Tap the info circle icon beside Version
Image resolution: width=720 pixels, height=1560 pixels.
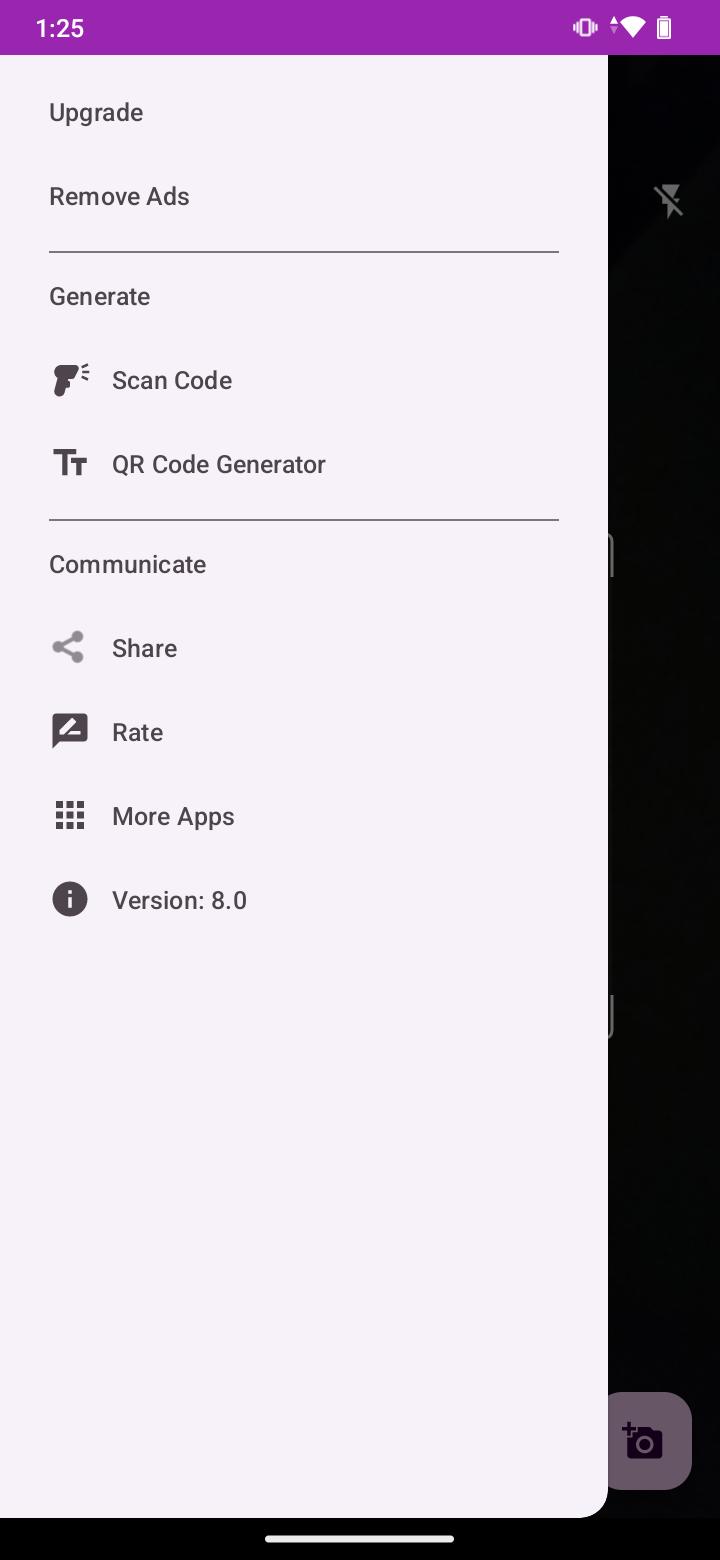tap(70, 900)
